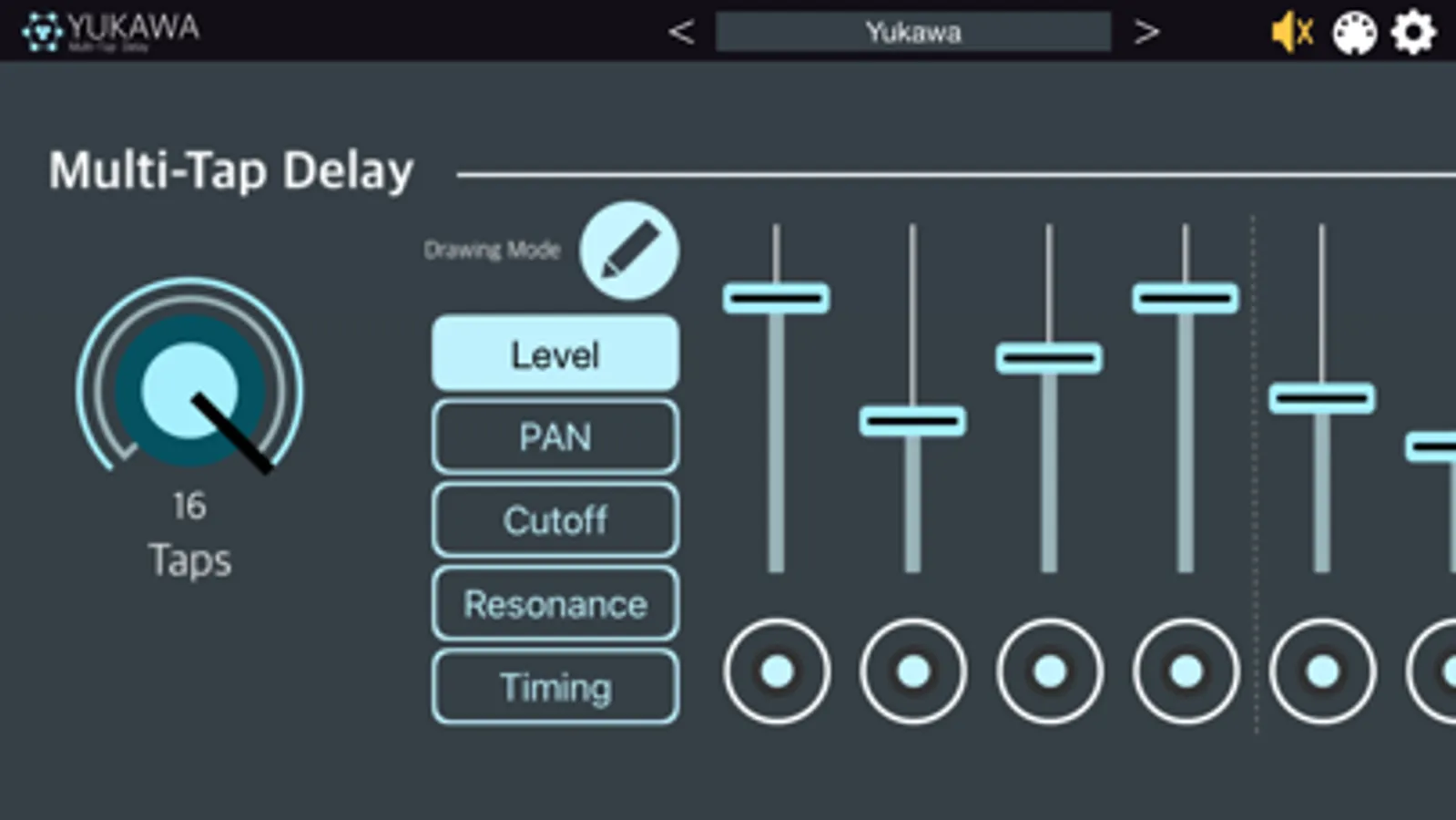Go to the next preset arrow
This screenshot has width=1456, height=820.
(1146, 33)
